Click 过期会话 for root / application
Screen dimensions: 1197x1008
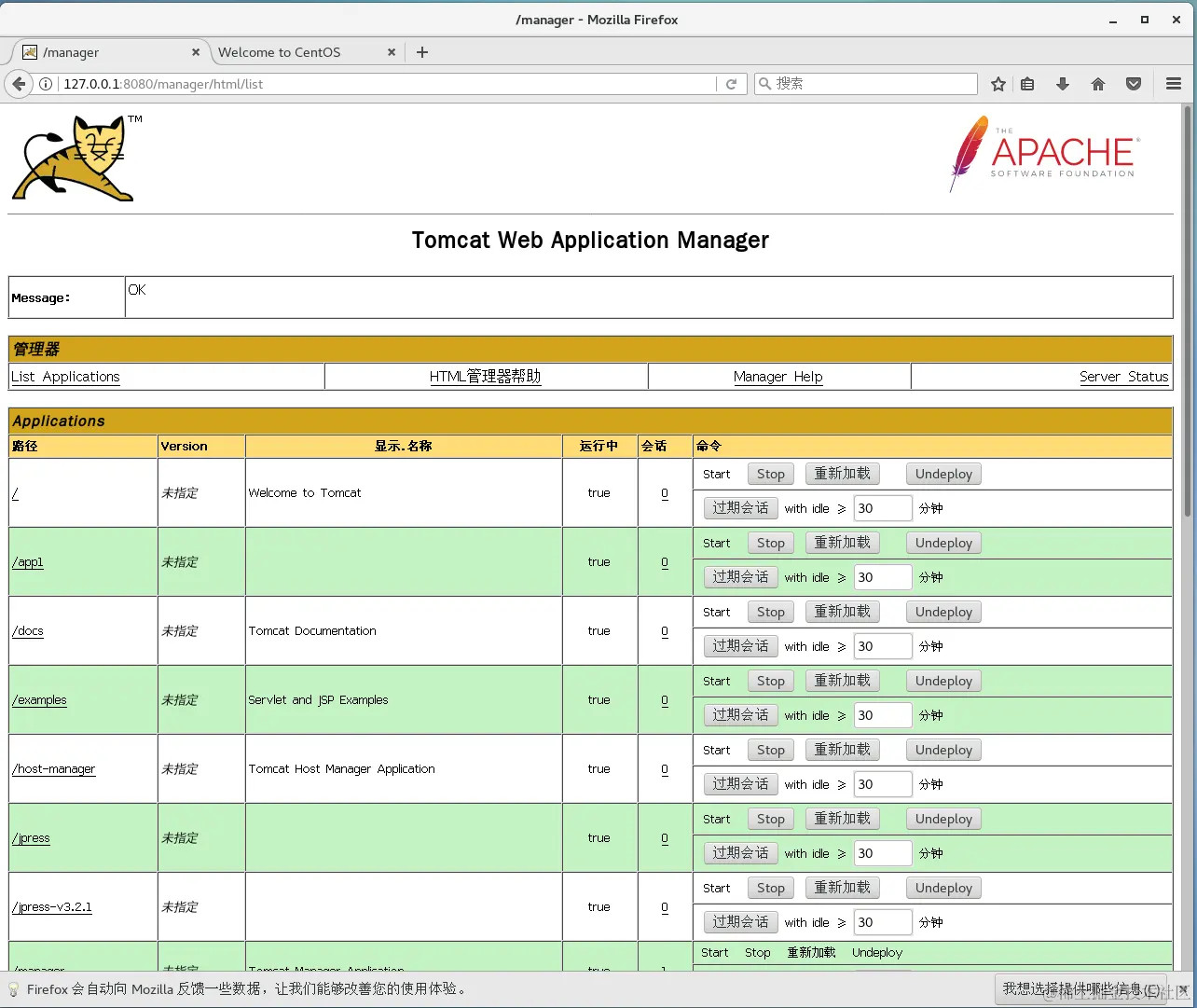pos(741,508)
